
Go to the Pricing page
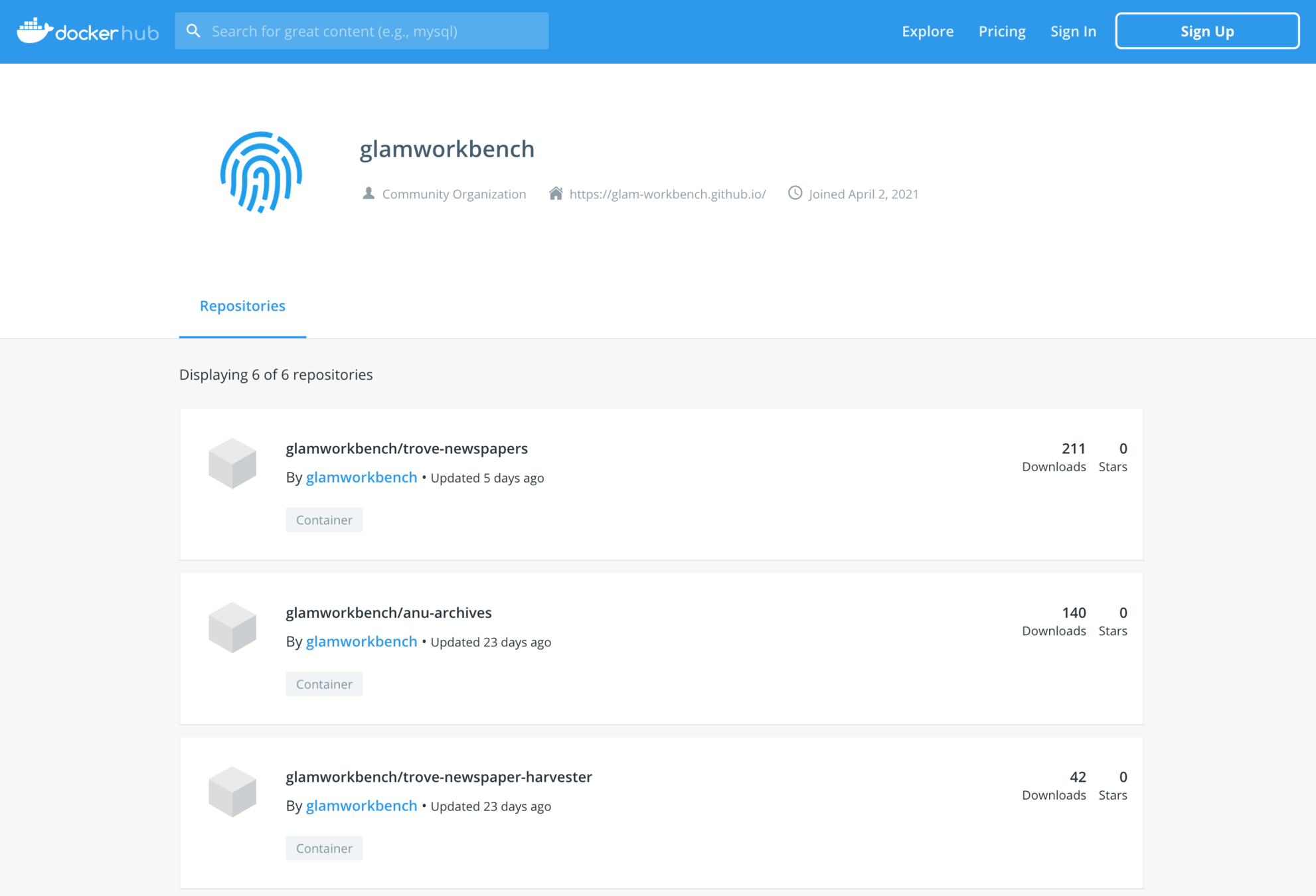coord(1001,31)
